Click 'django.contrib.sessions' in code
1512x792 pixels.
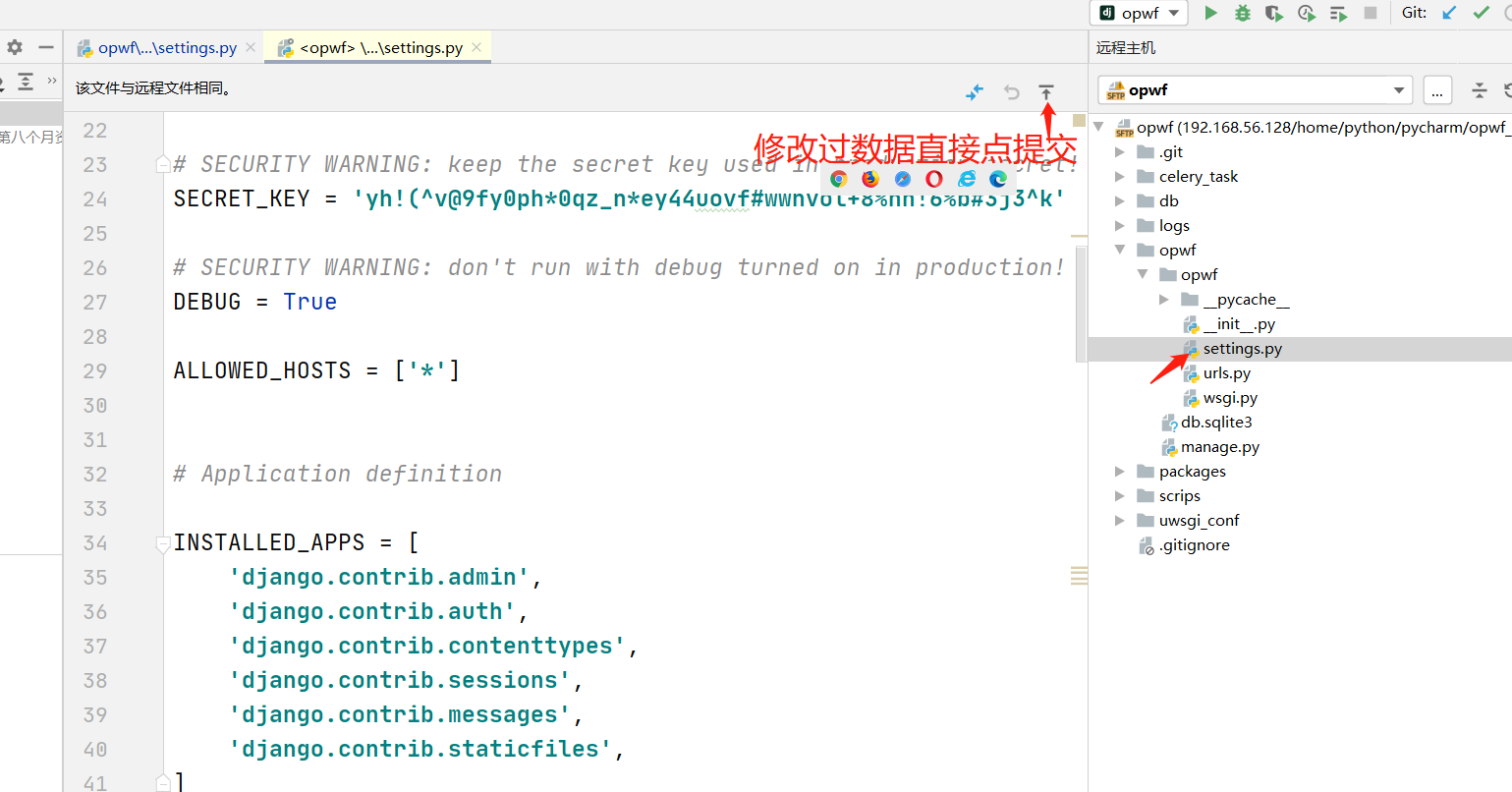[x=400, y=680]
